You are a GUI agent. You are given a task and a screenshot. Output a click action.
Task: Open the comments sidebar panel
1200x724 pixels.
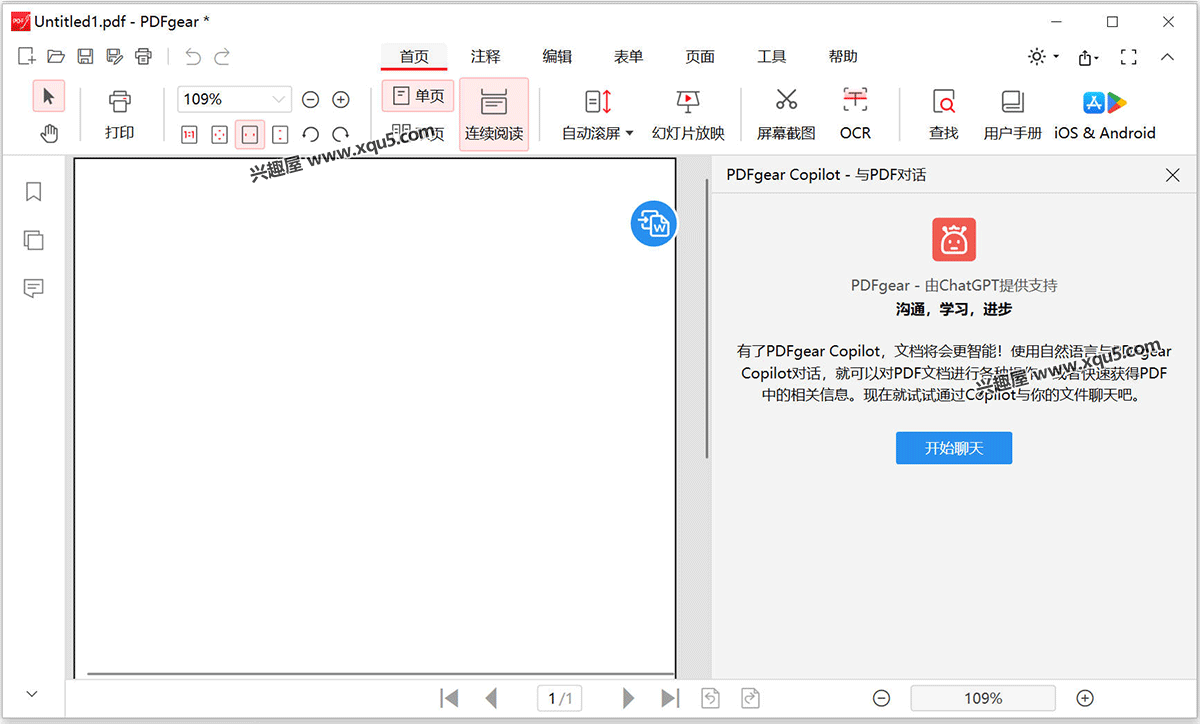pyautogui.click(x=33, y=289)
